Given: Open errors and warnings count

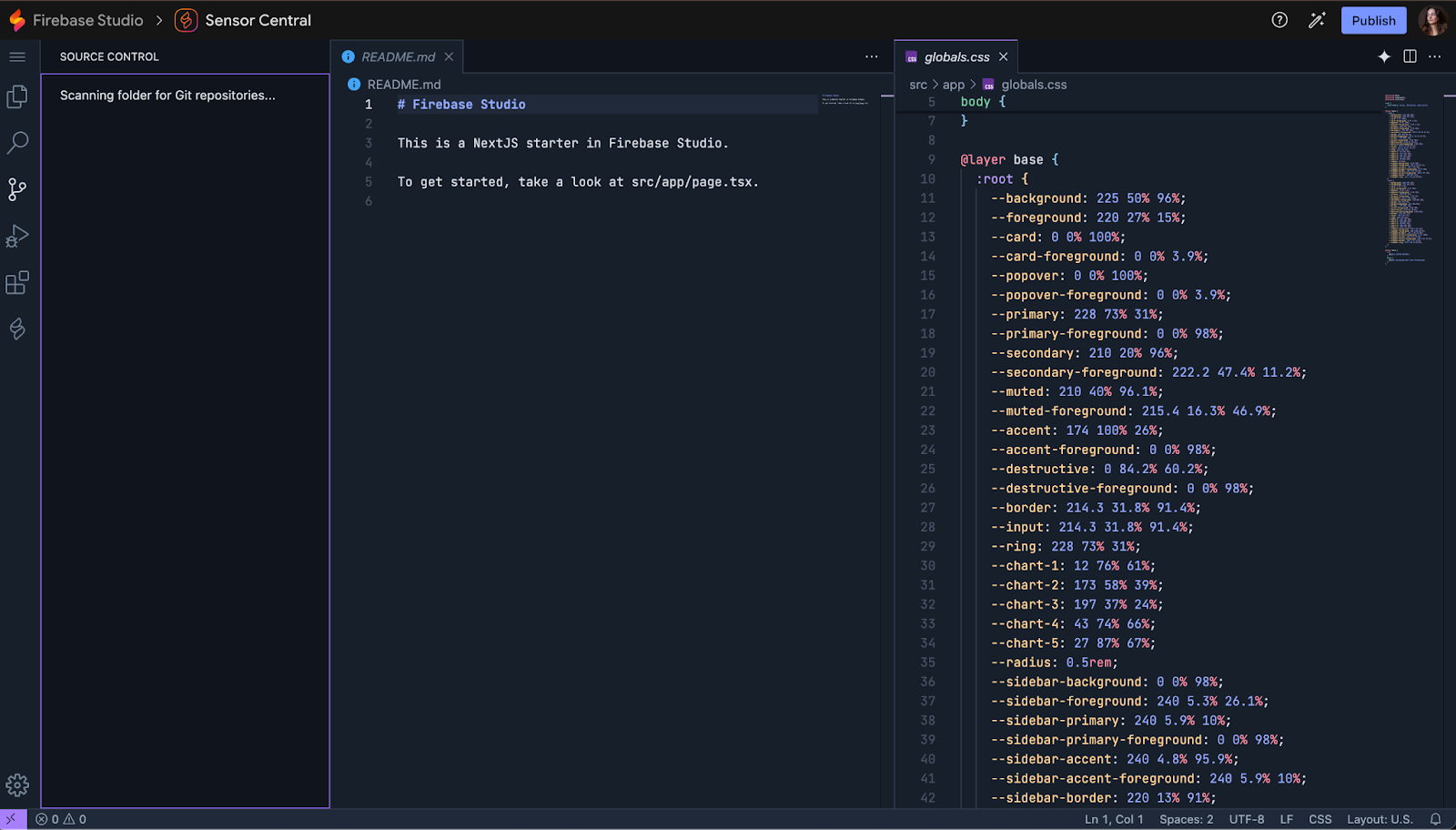Looking at the screenshot, I should click(61, 819).
